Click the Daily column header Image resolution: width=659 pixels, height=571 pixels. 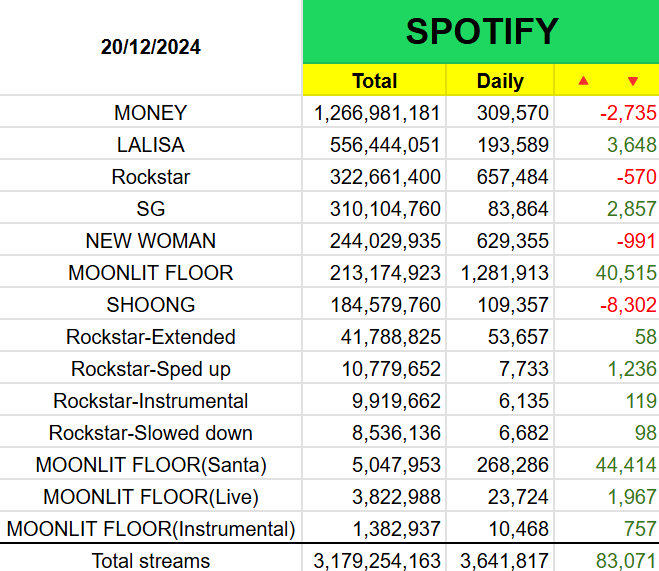tap(500, 80)
